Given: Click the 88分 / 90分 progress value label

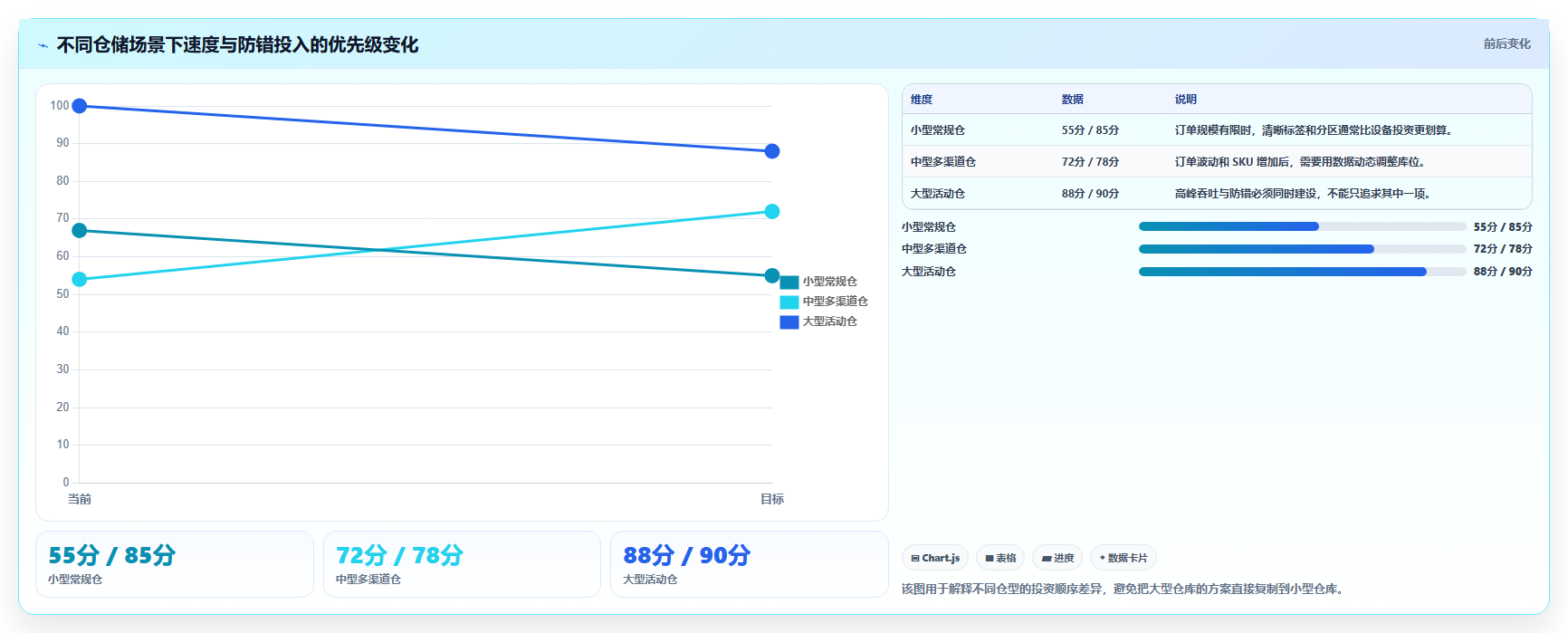Looking at the screenshot, I should pyautogui.click(x=1503, y=272).
